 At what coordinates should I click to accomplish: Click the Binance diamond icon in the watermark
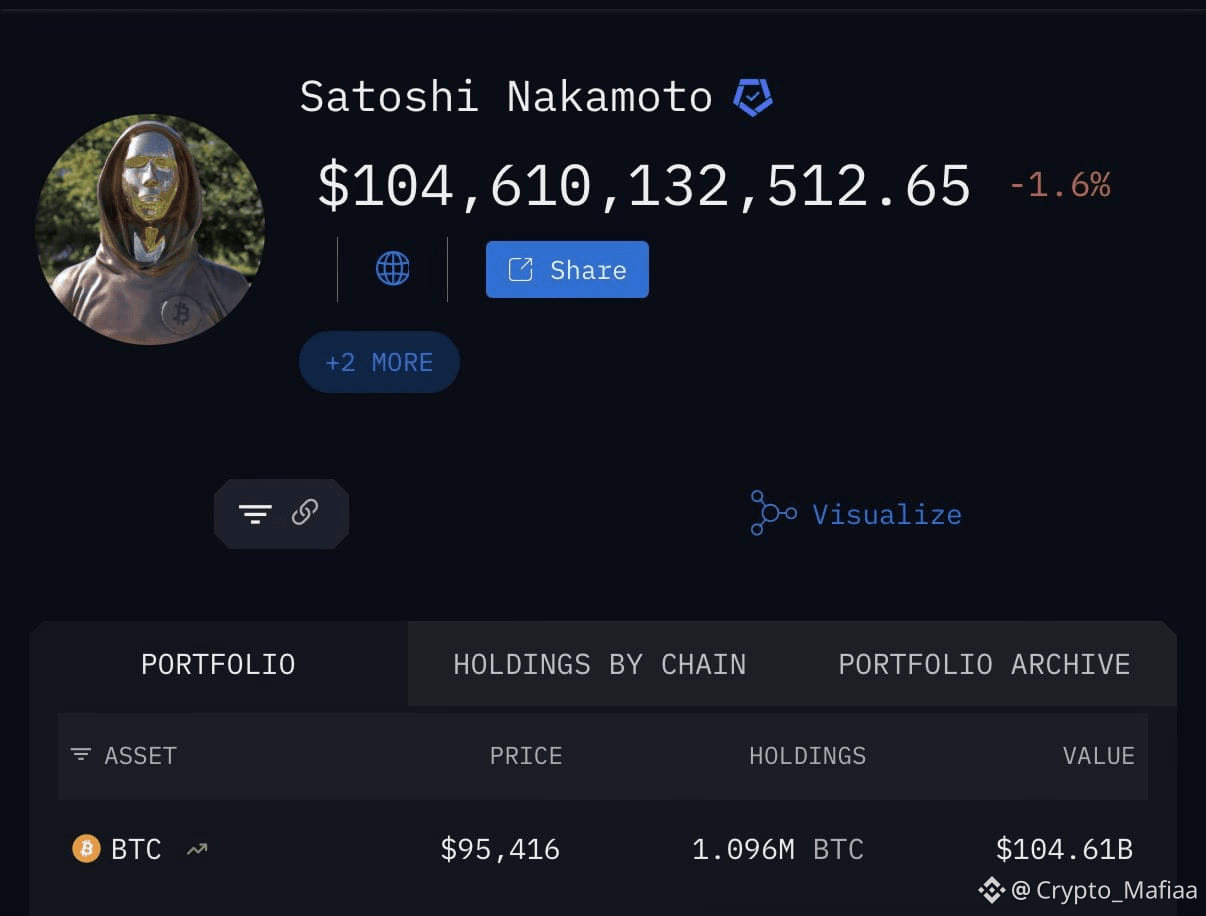click(x=991, y=888)
